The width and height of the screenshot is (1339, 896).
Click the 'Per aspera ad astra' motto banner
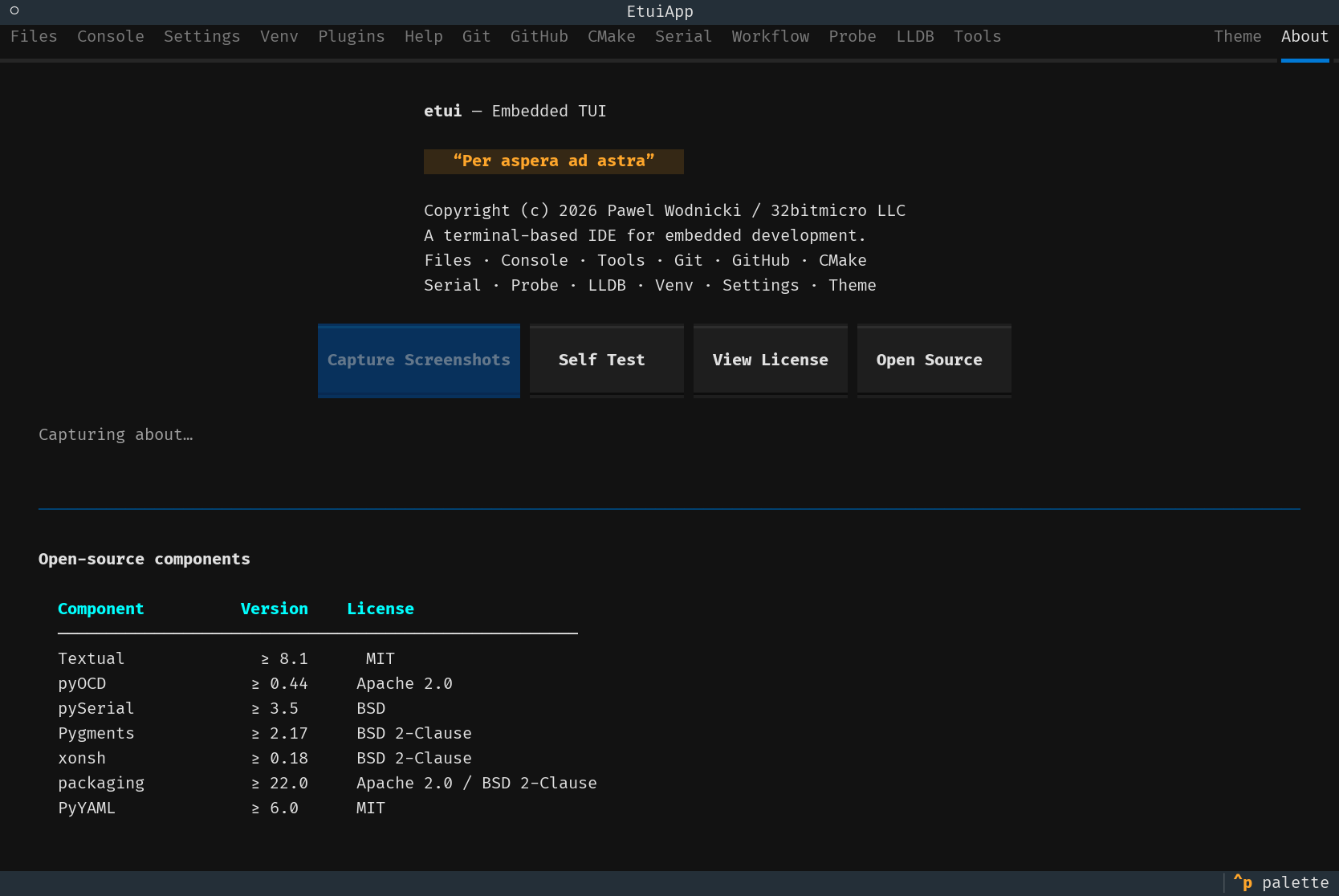pos(554,161)
